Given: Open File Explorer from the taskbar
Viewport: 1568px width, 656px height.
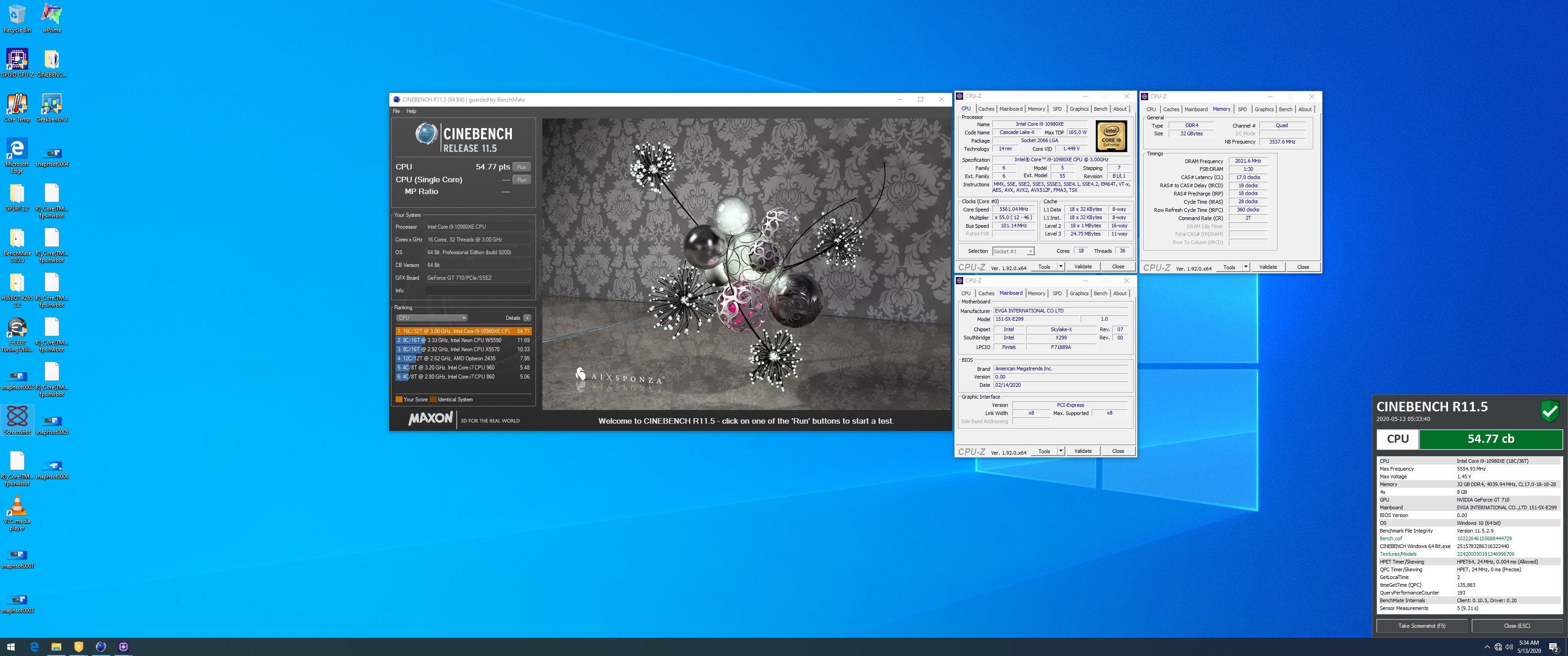Looking at the screenshot, I should 56,647.
